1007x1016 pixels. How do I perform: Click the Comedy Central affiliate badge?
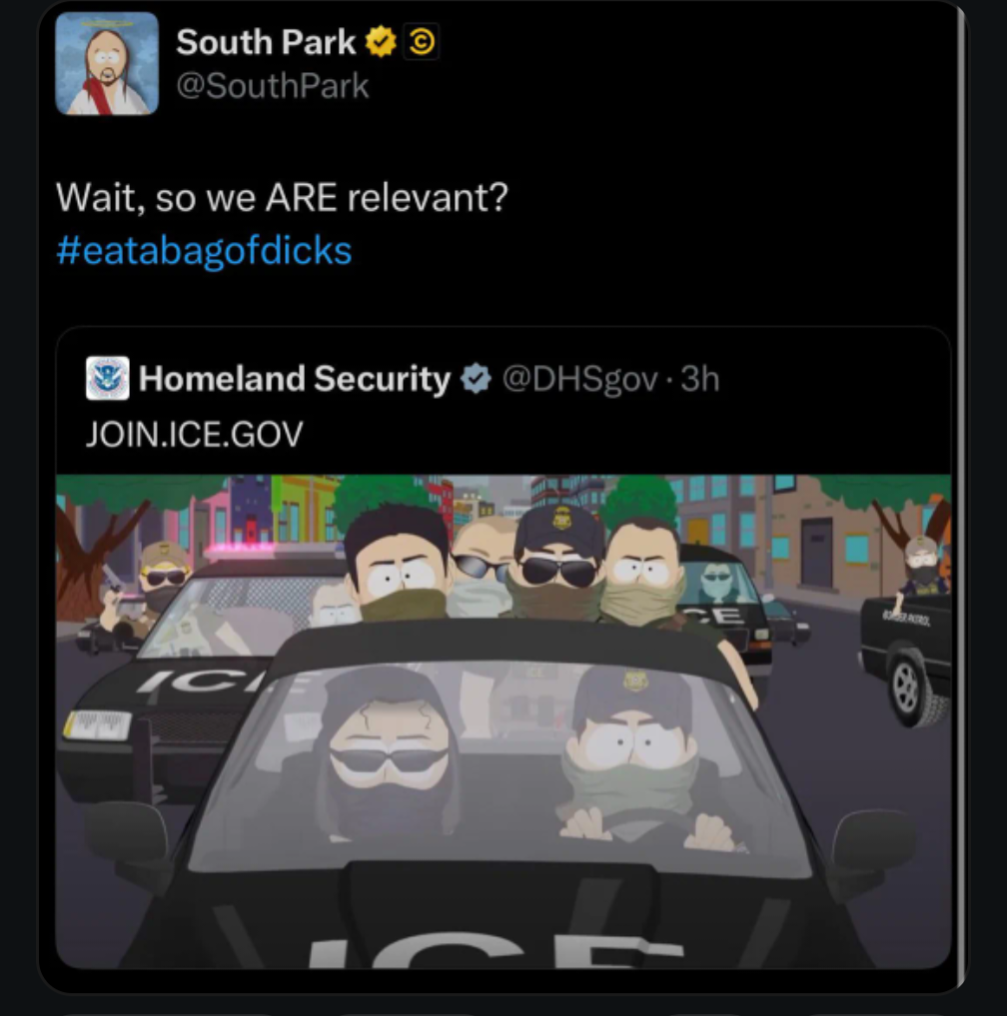click(x=421, y=42)
